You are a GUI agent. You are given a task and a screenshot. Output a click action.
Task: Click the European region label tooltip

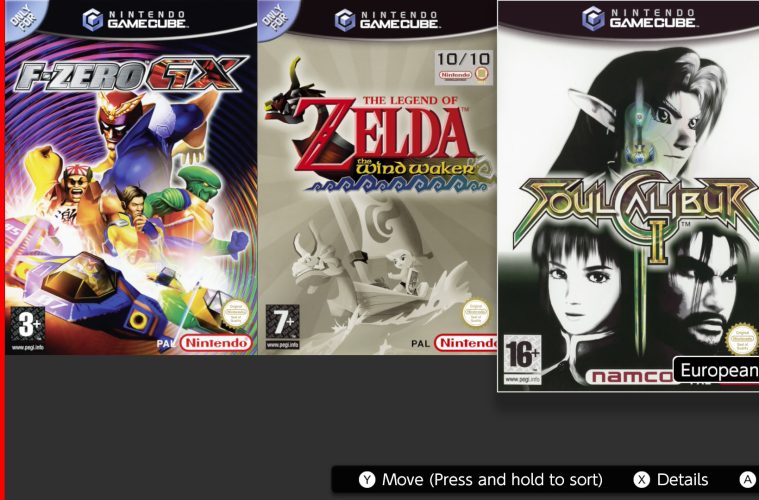click(x=716, y=371)
